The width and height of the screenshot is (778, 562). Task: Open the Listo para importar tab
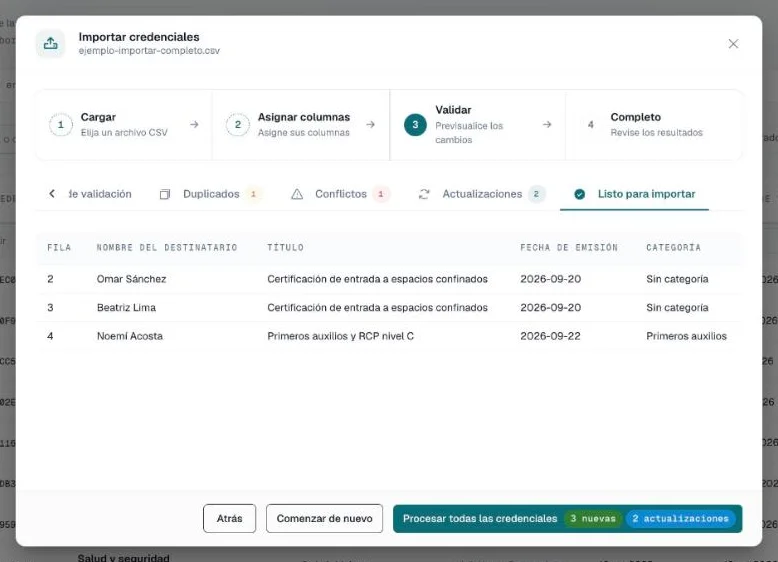[634, 194]
